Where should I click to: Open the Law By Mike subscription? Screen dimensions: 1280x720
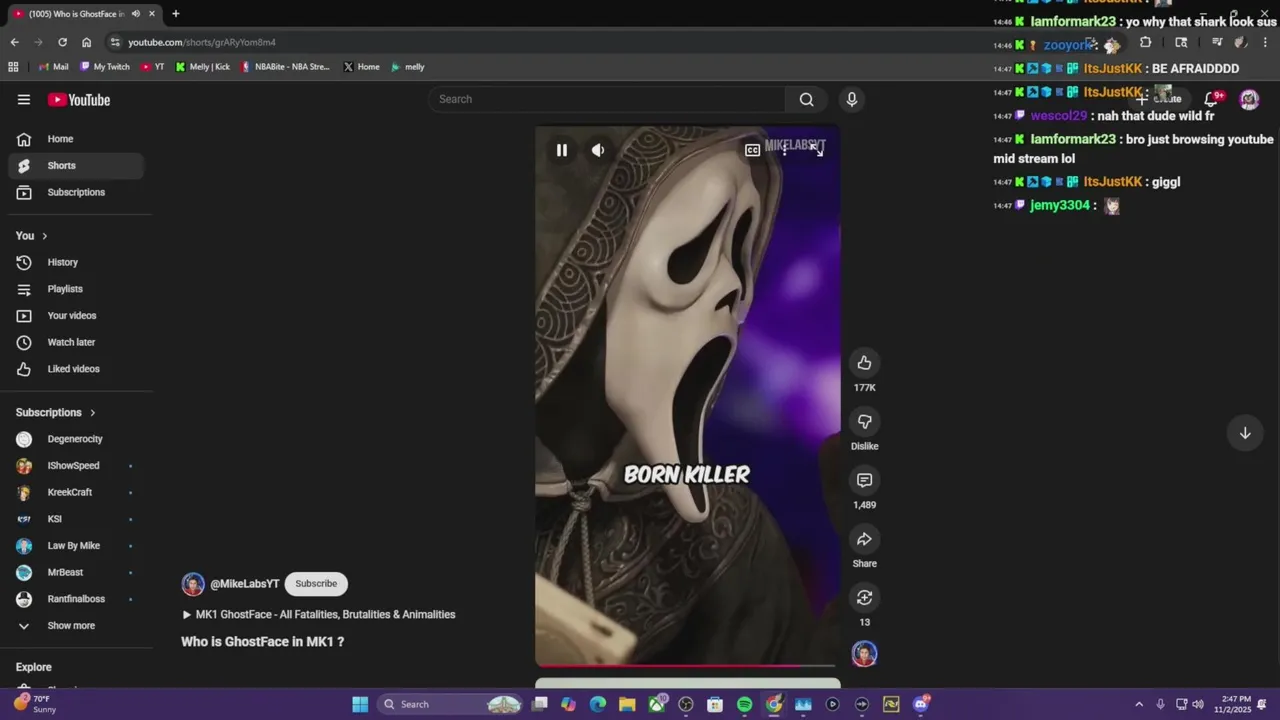(x=76, y=546)
